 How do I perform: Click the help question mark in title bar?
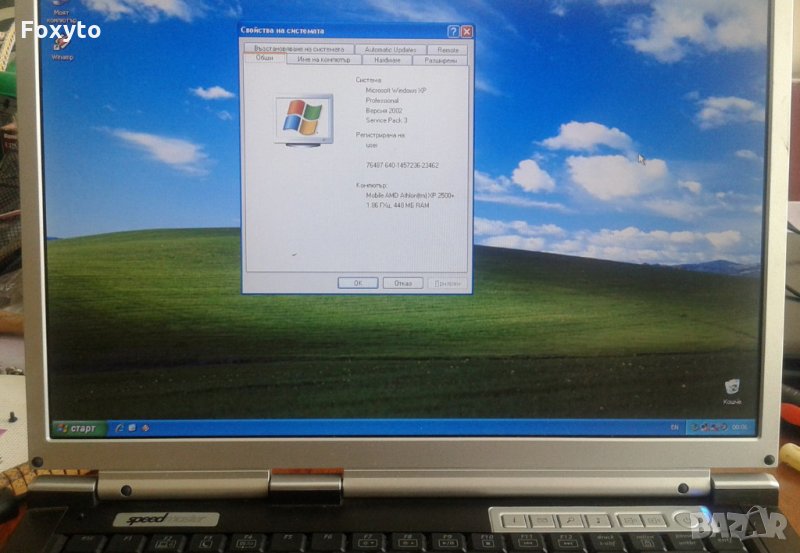453,32
